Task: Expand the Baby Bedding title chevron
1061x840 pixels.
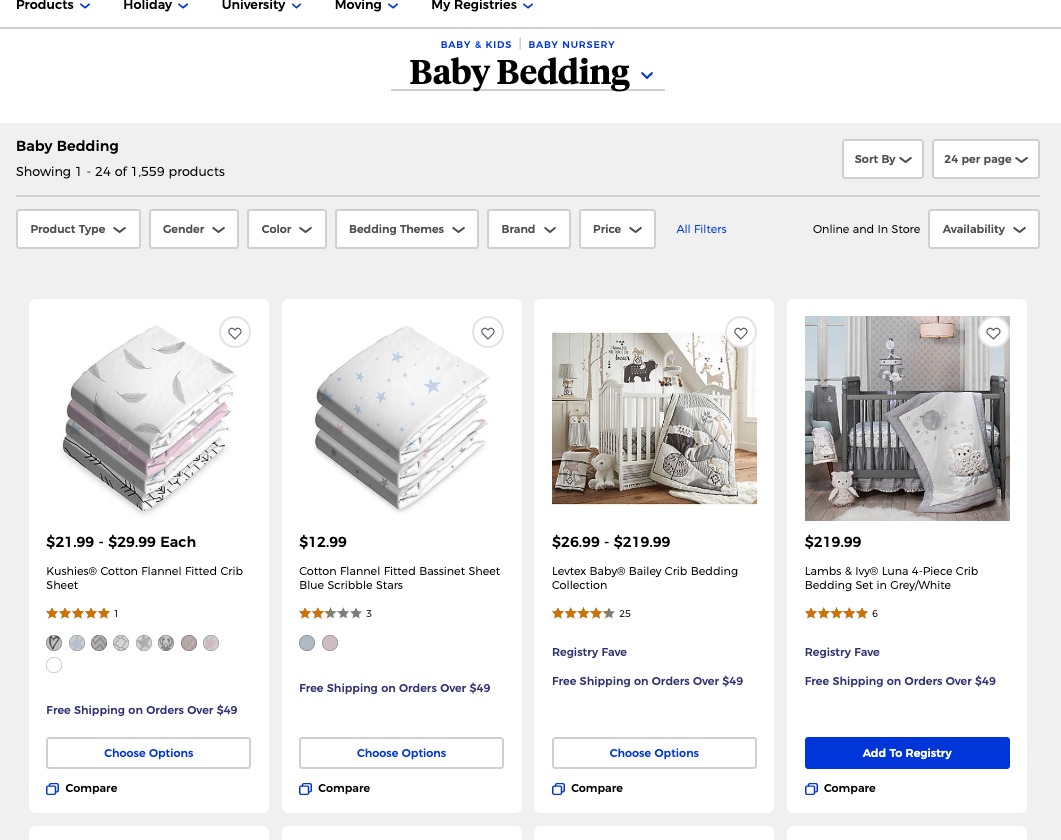Action: [647, 75]
